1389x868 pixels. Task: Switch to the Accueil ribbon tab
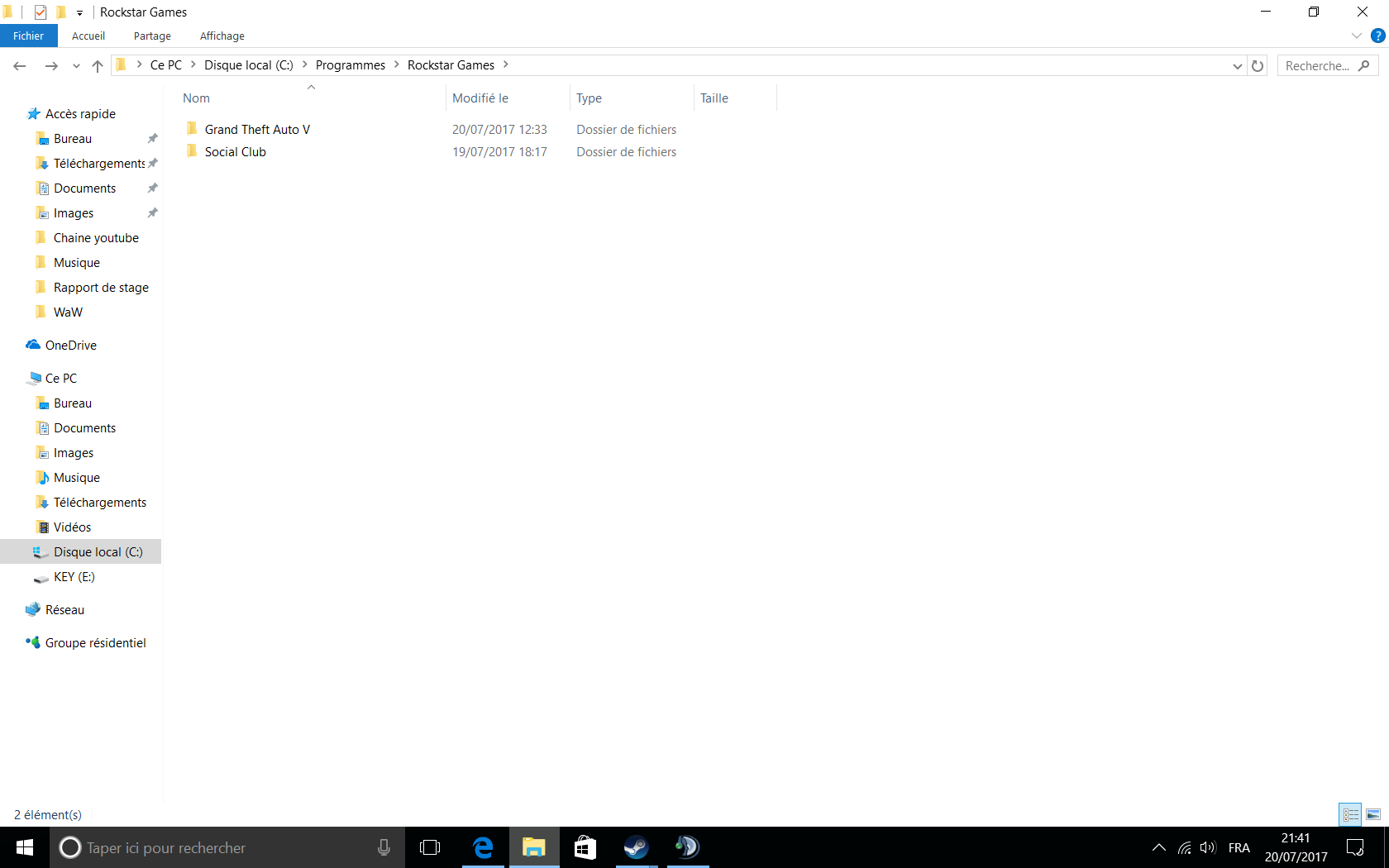pyautogui.click(x=88, y=36)
